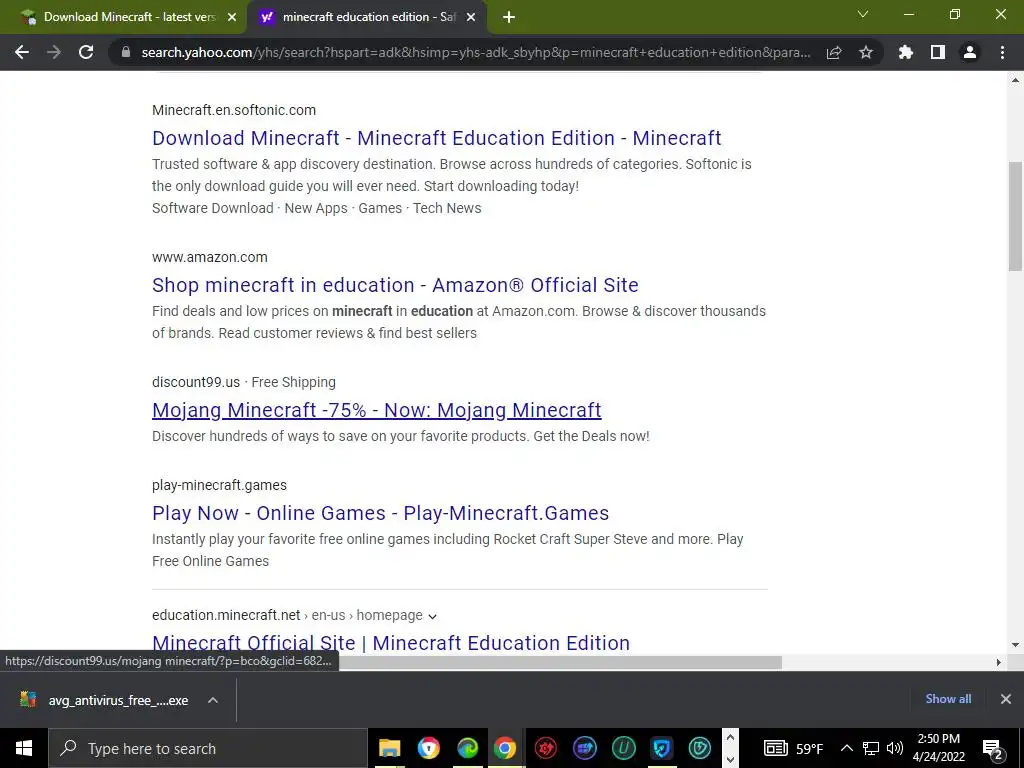The image size is (1024, 768).
Task: Open Shop minecraft in education Amazon link
Action: pyautogui.click(x=395, y=285)
